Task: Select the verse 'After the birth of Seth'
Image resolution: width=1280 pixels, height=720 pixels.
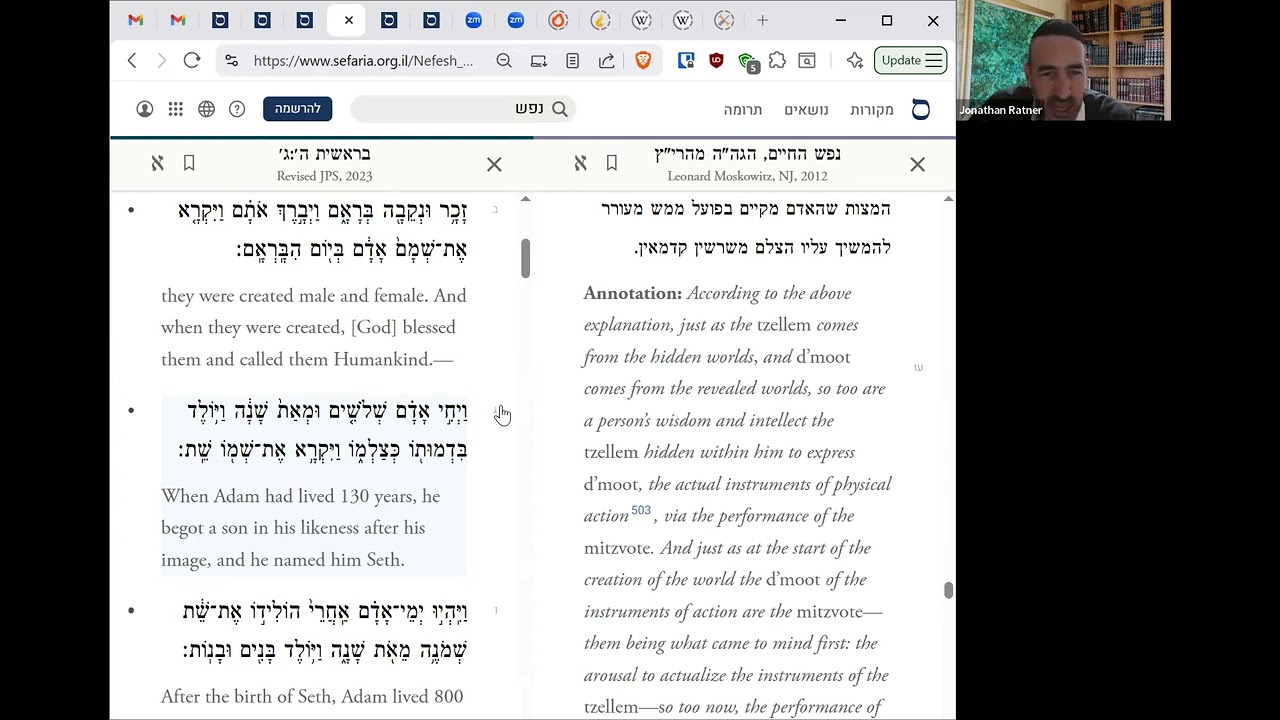Action: (x=312, y=697)
